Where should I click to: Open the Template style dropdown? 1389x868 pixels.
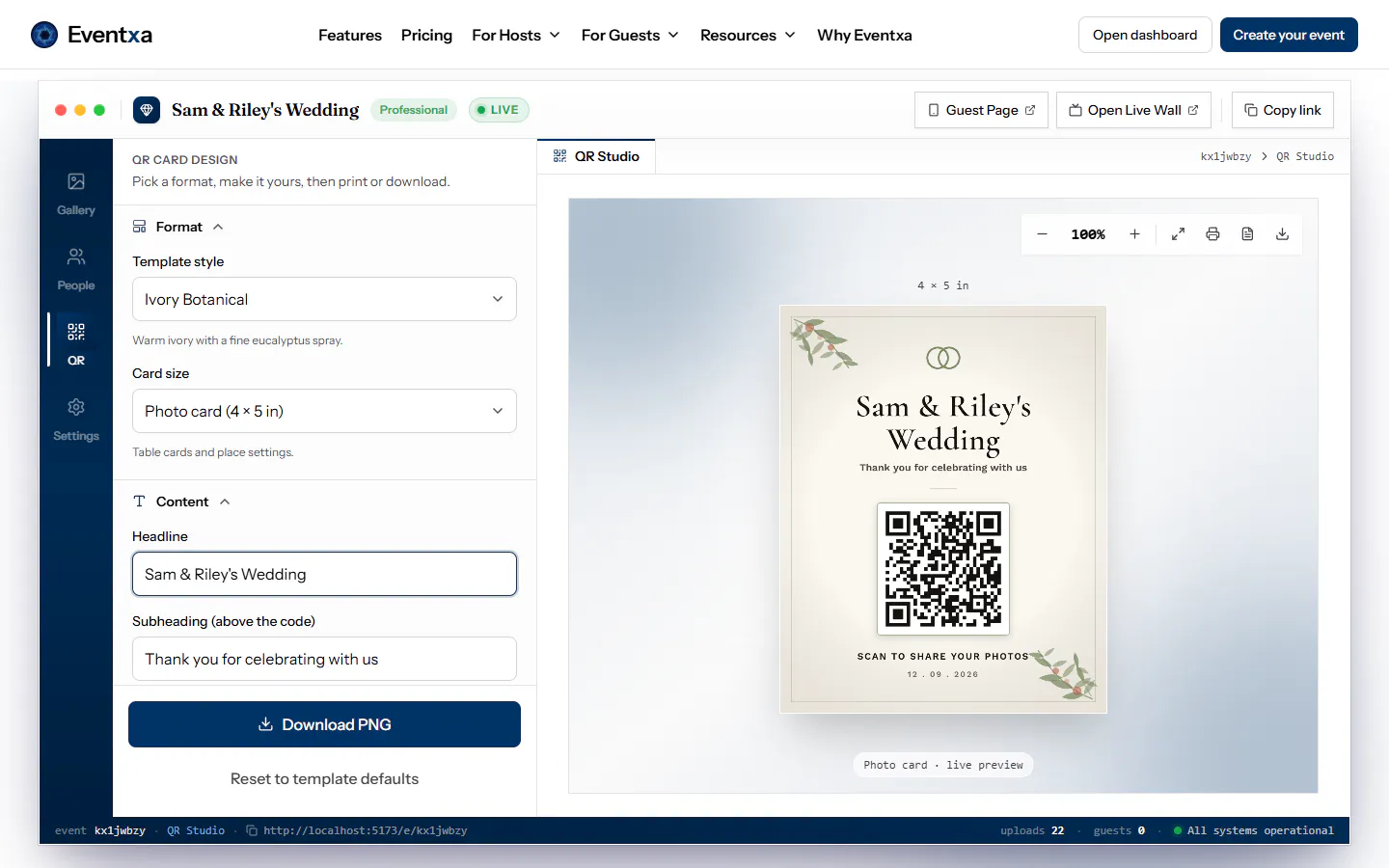tap(324, 299)
